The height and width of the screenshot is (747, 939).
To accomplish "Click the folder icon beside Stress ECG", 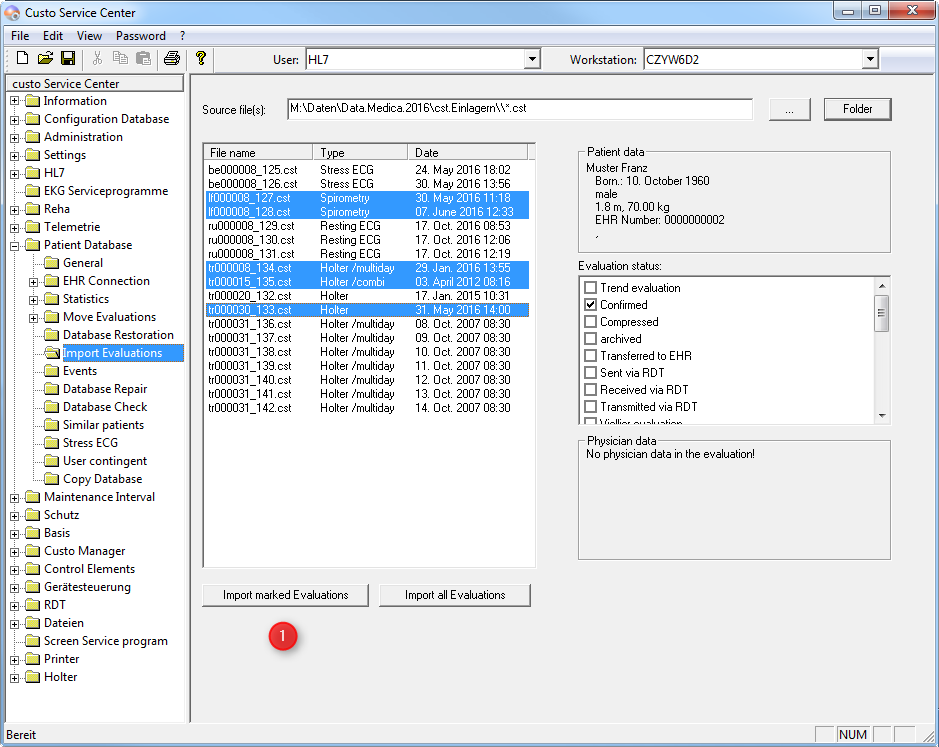I will click(52, 443).
